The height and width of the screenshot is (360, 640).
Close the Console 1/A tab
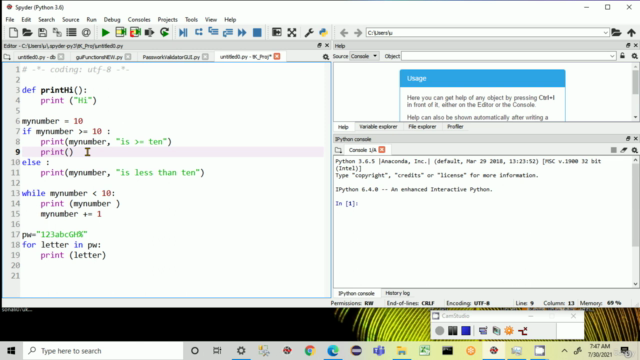[382, 150]
